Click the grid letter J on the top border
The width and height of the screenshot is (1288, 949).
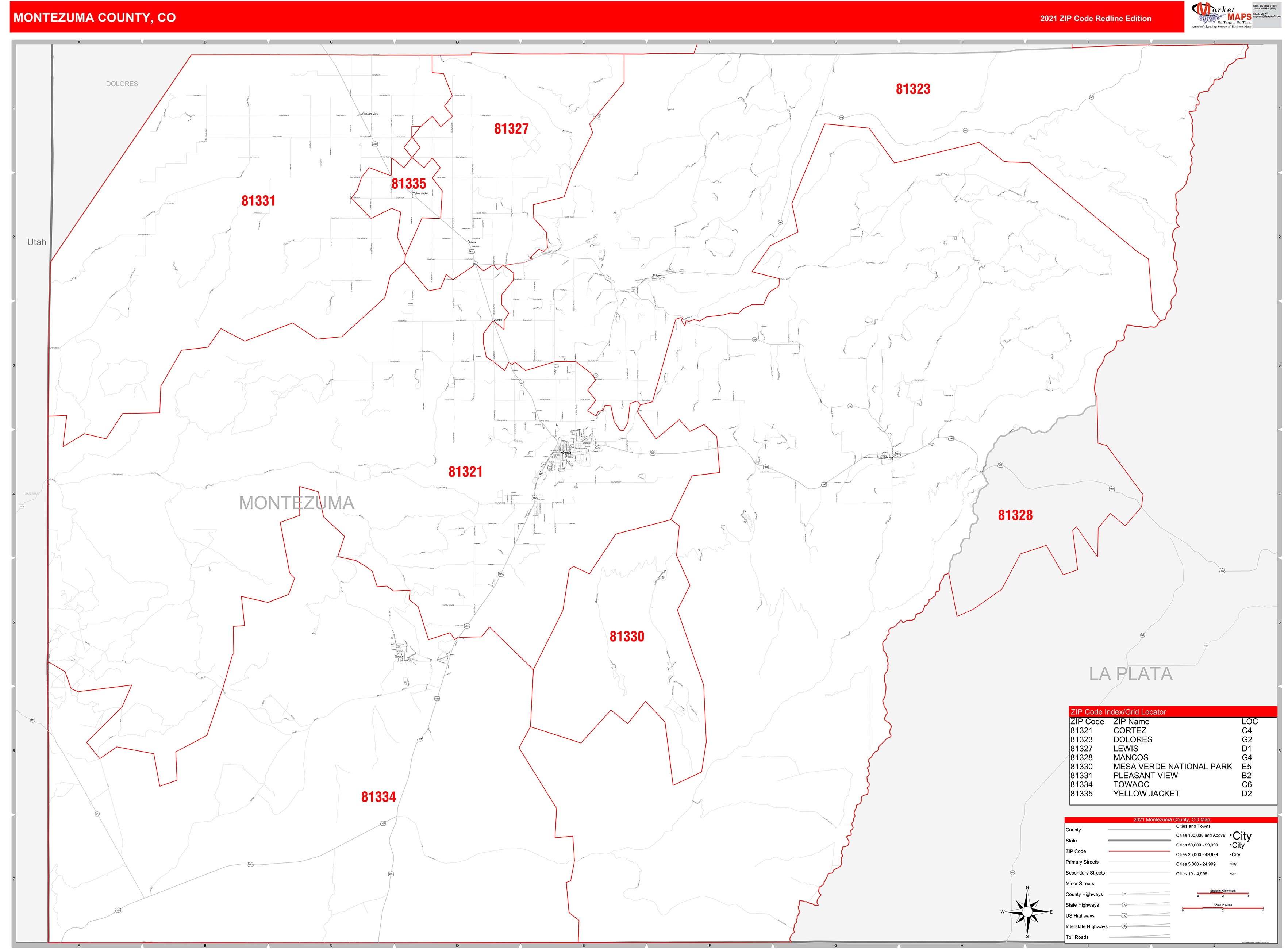coord(1213,41)
